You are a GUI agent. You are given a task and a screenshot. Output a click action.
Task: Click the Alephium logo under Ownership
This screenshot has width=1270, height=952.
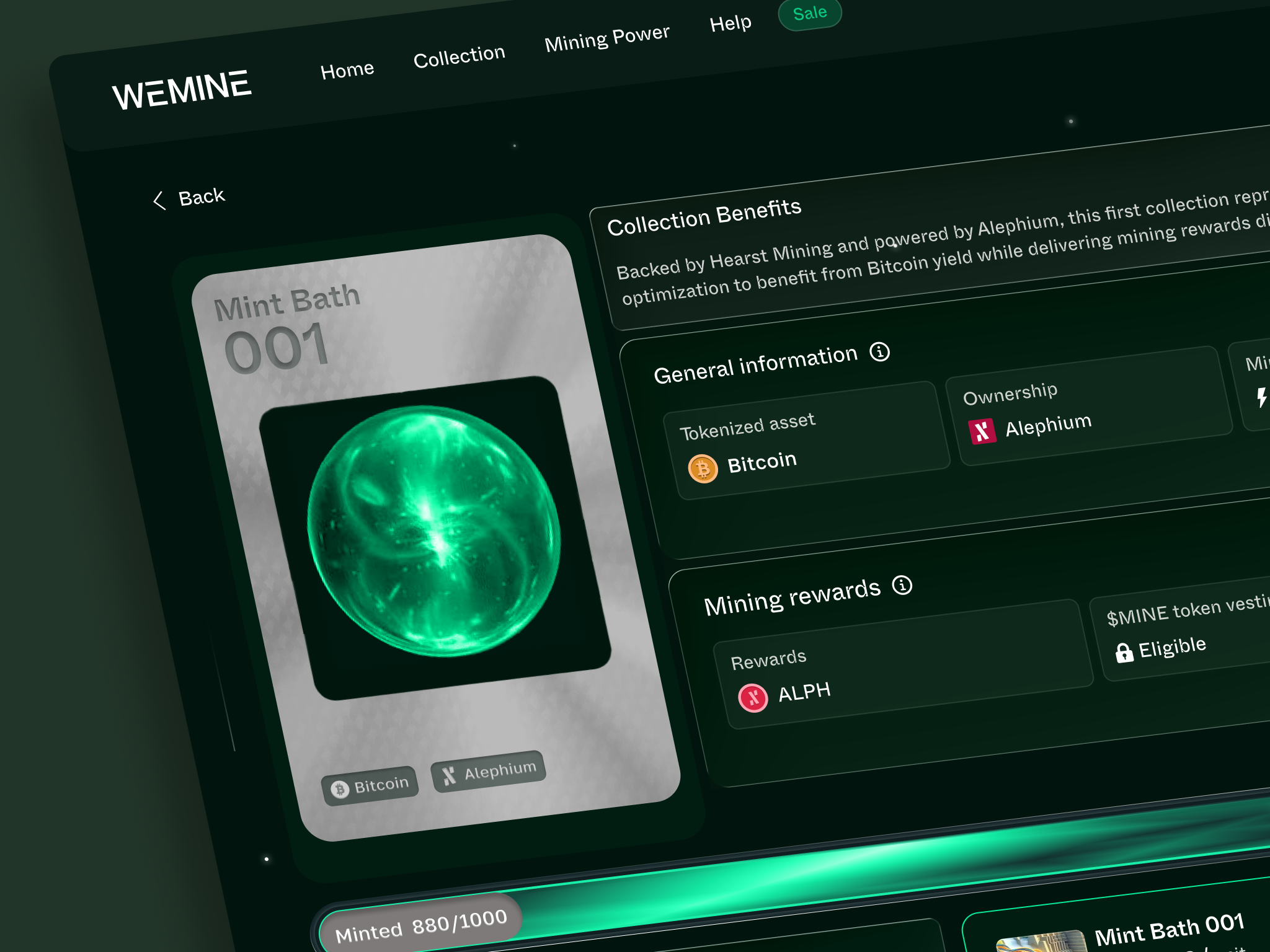tap(982, 431)
